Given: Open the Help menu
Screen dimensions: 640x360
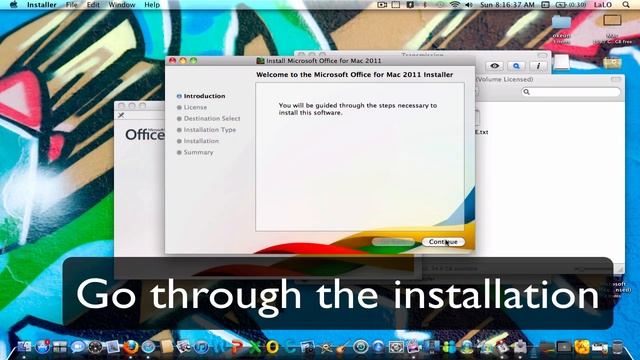Looking at the screenshot, I should point(152,5).
